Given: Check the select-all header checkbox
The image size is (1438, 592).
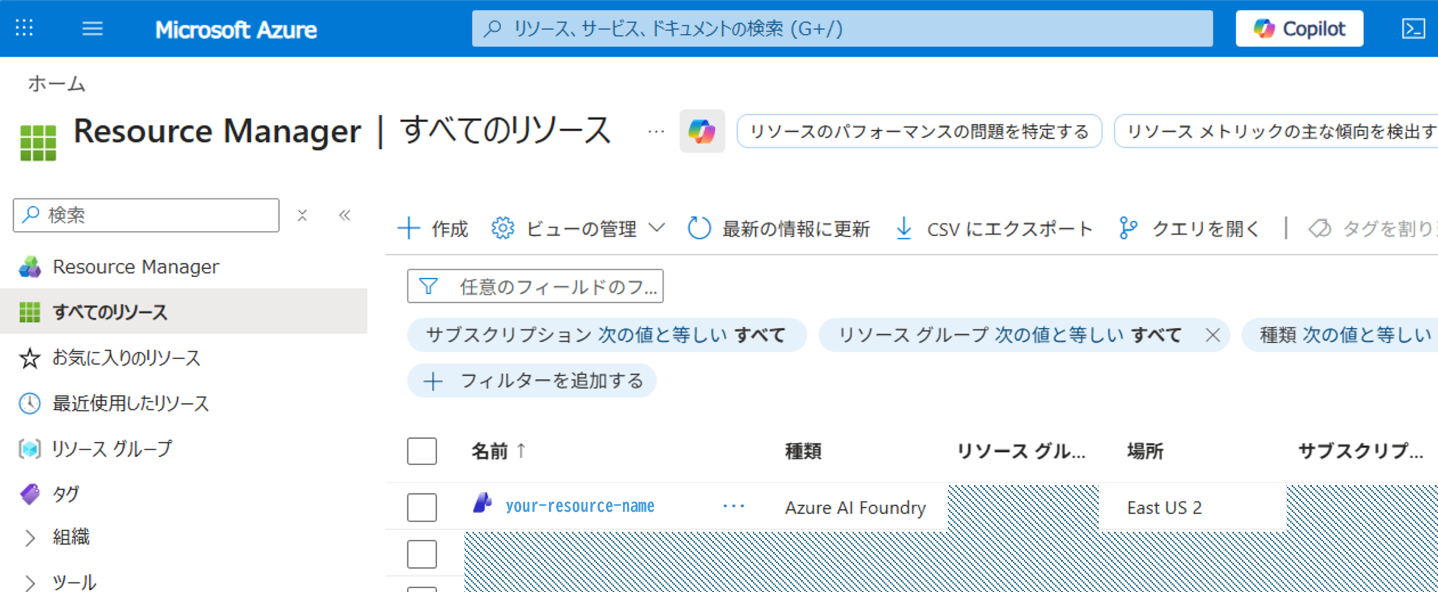Looking at the screenshot, I should (422, 451).
